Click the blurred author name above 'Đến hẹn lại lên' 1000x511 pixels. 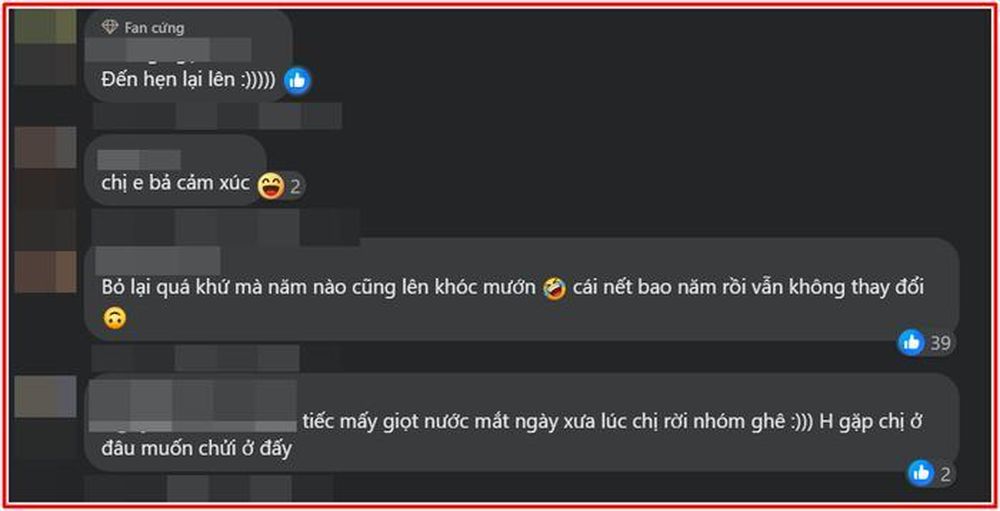point(168,50)
